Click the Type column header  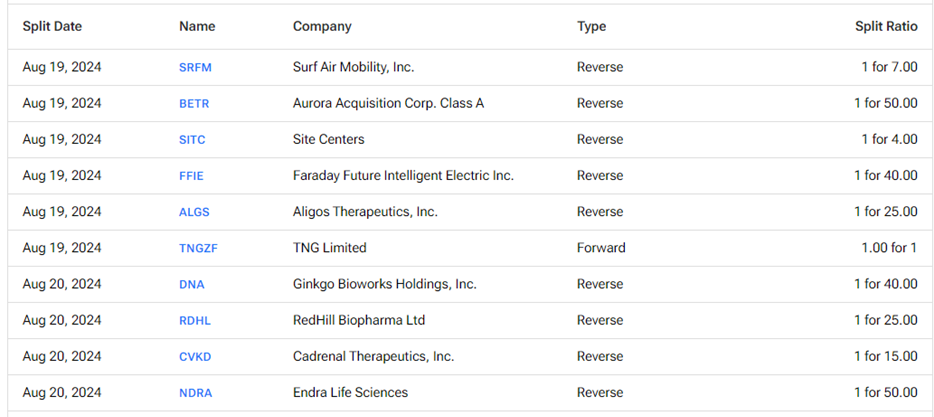click(591, 27)
